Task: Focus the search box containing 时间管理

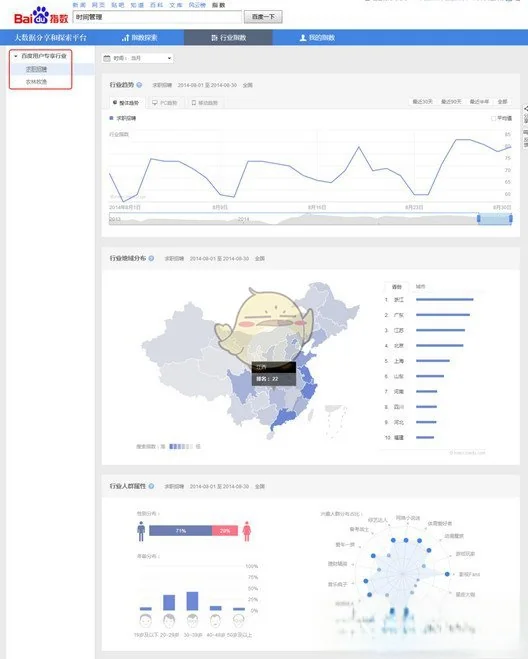Action: (157, 17)
